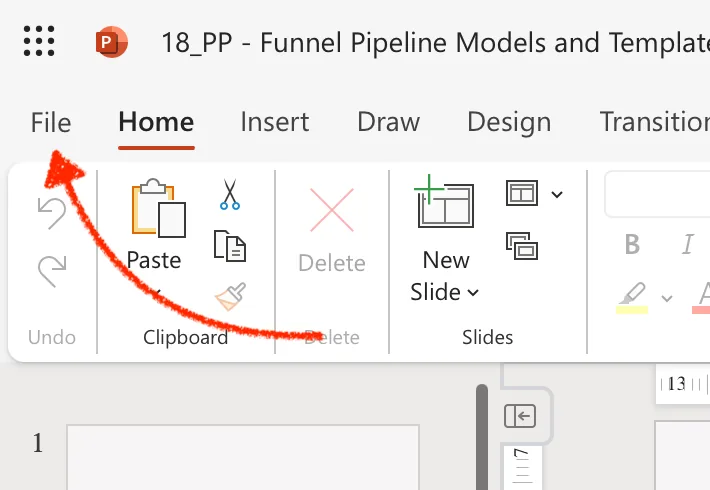Select the slide 1 thumbnail

pos(243,457)
